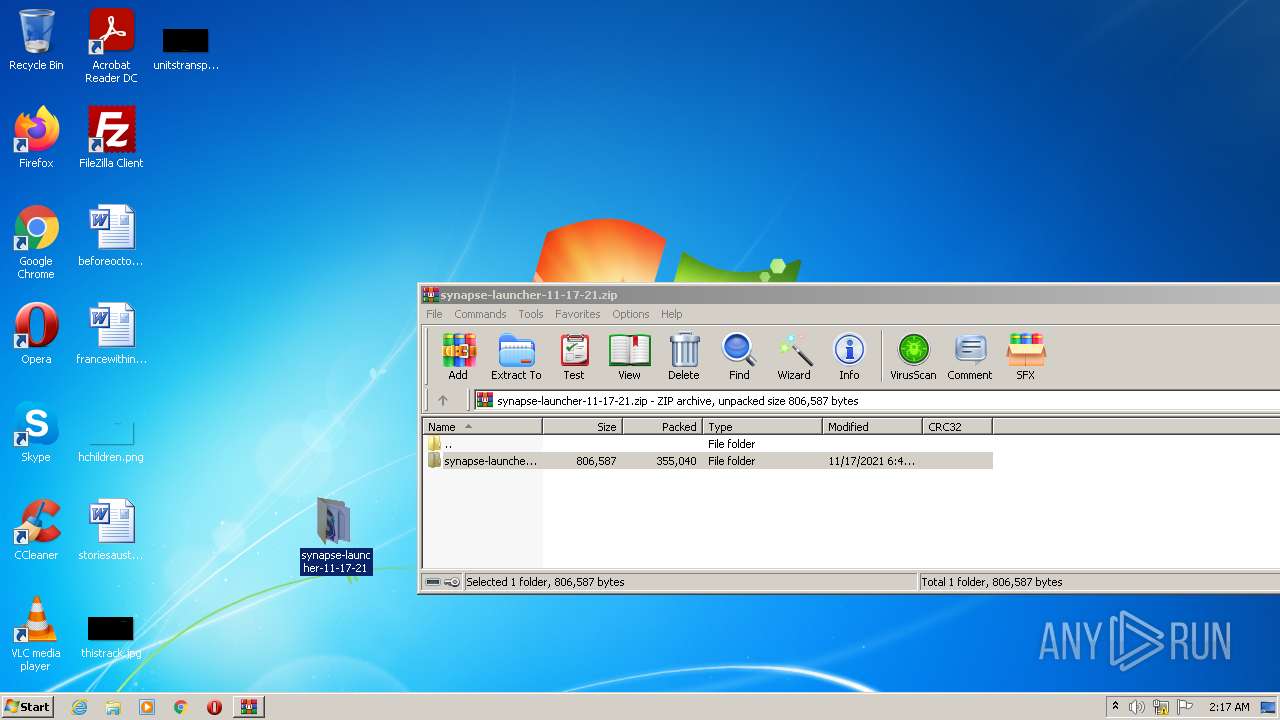This screenshot has height=720, width=1280.
Task: Open the Find files tool
Action: click(x=739, y=357)
